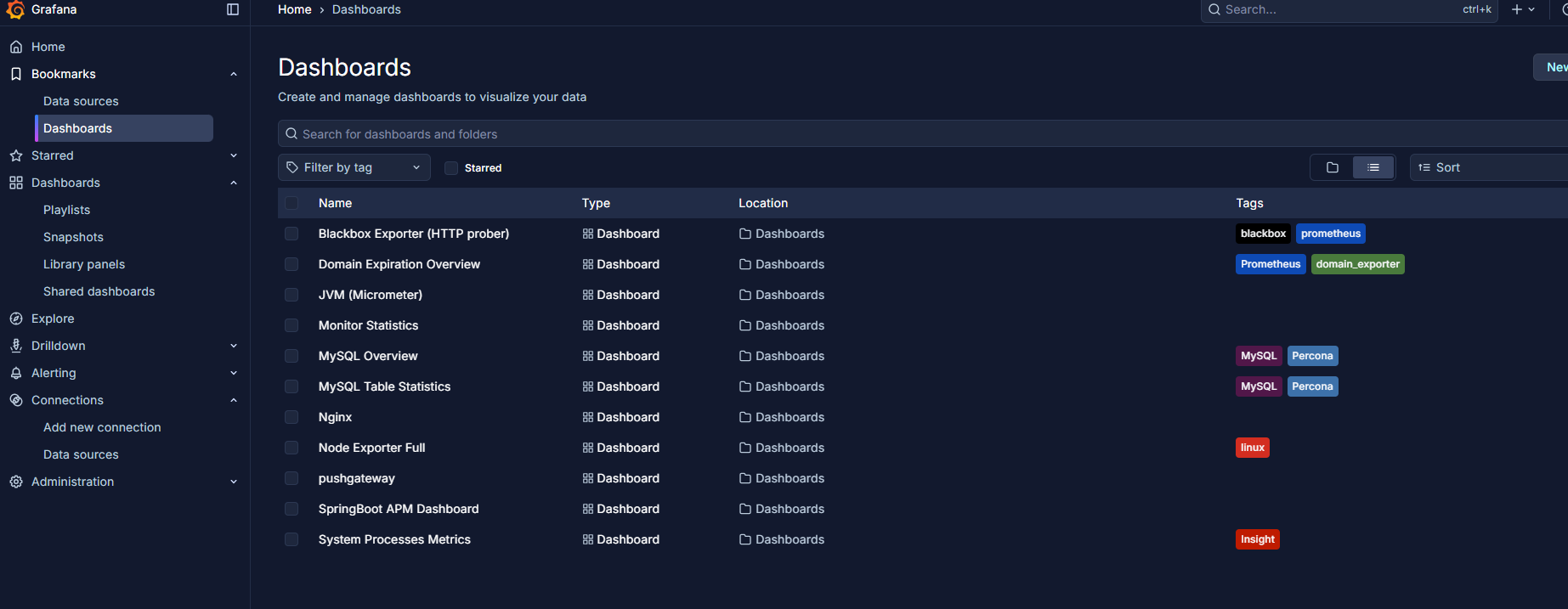Viewport: 1568px width, 609px height.
Task: Click the Connections icon in sidebar
Action: 16,400
